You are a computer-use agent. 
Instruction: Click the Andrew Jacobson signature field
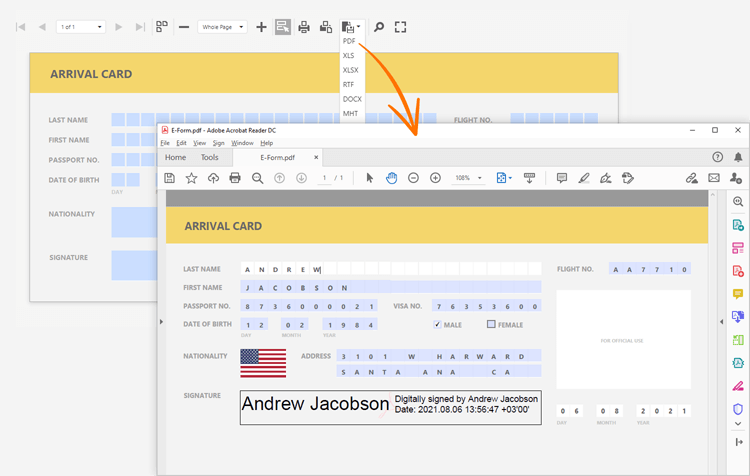[x=390, y=407]
